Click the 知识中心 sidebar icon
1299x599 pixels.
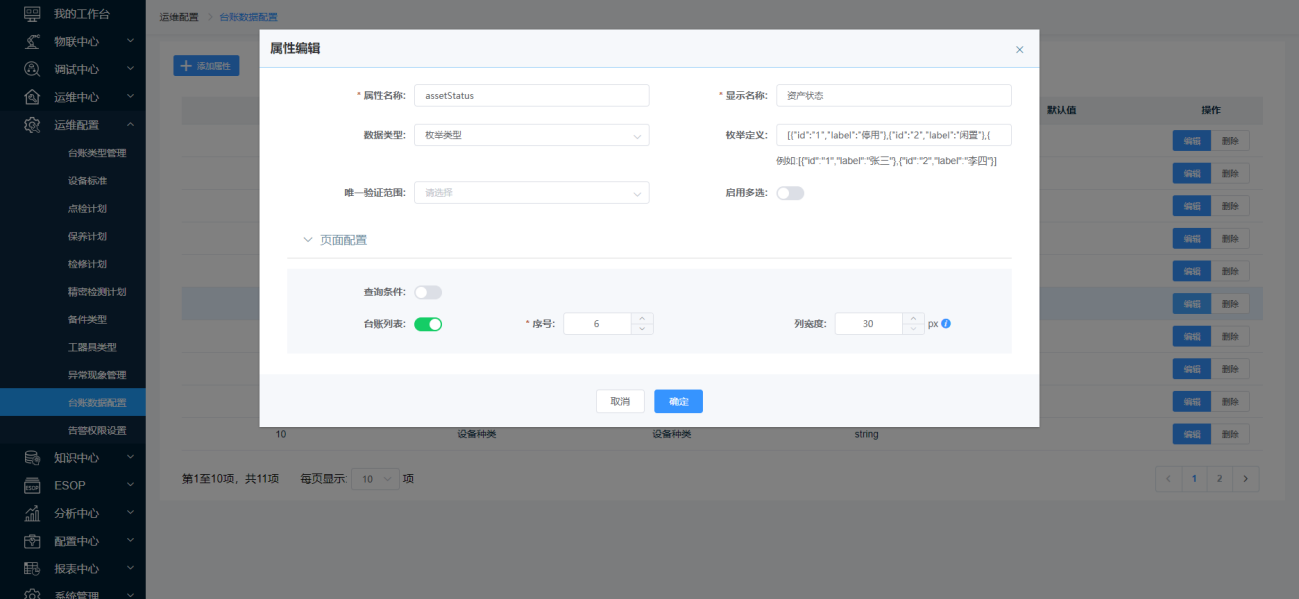pos(32,458)
